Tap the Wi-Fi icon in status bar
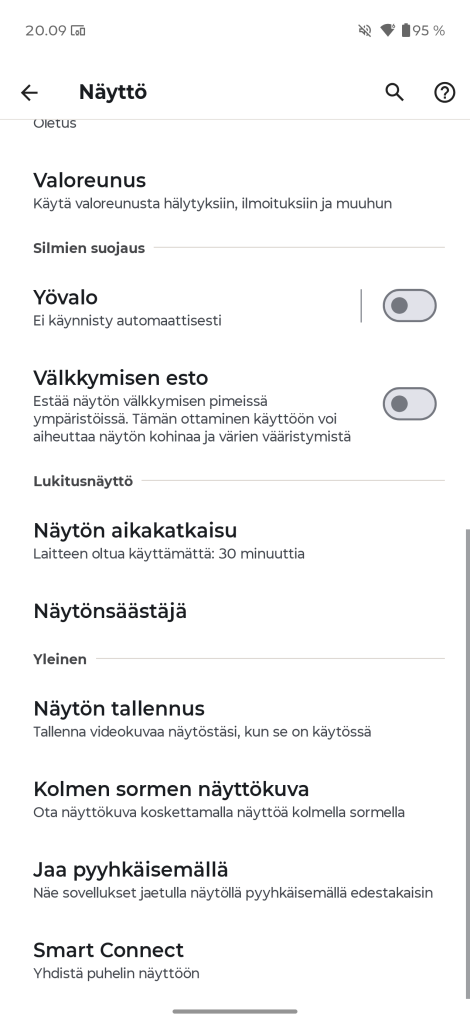The height and width of the screenshot is (1024, 470). [387, 30]
